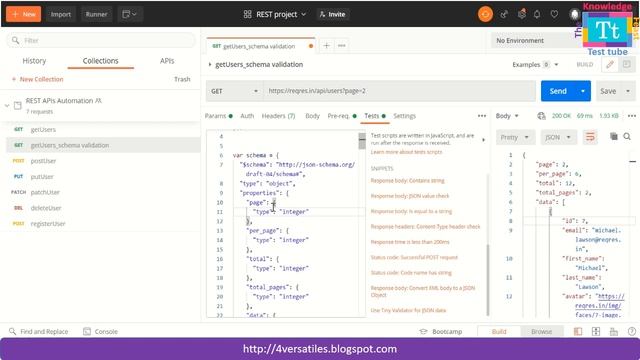Open the response Body dropdown
Viewport: 640px width, 360px height.
[x=507, y=116]
